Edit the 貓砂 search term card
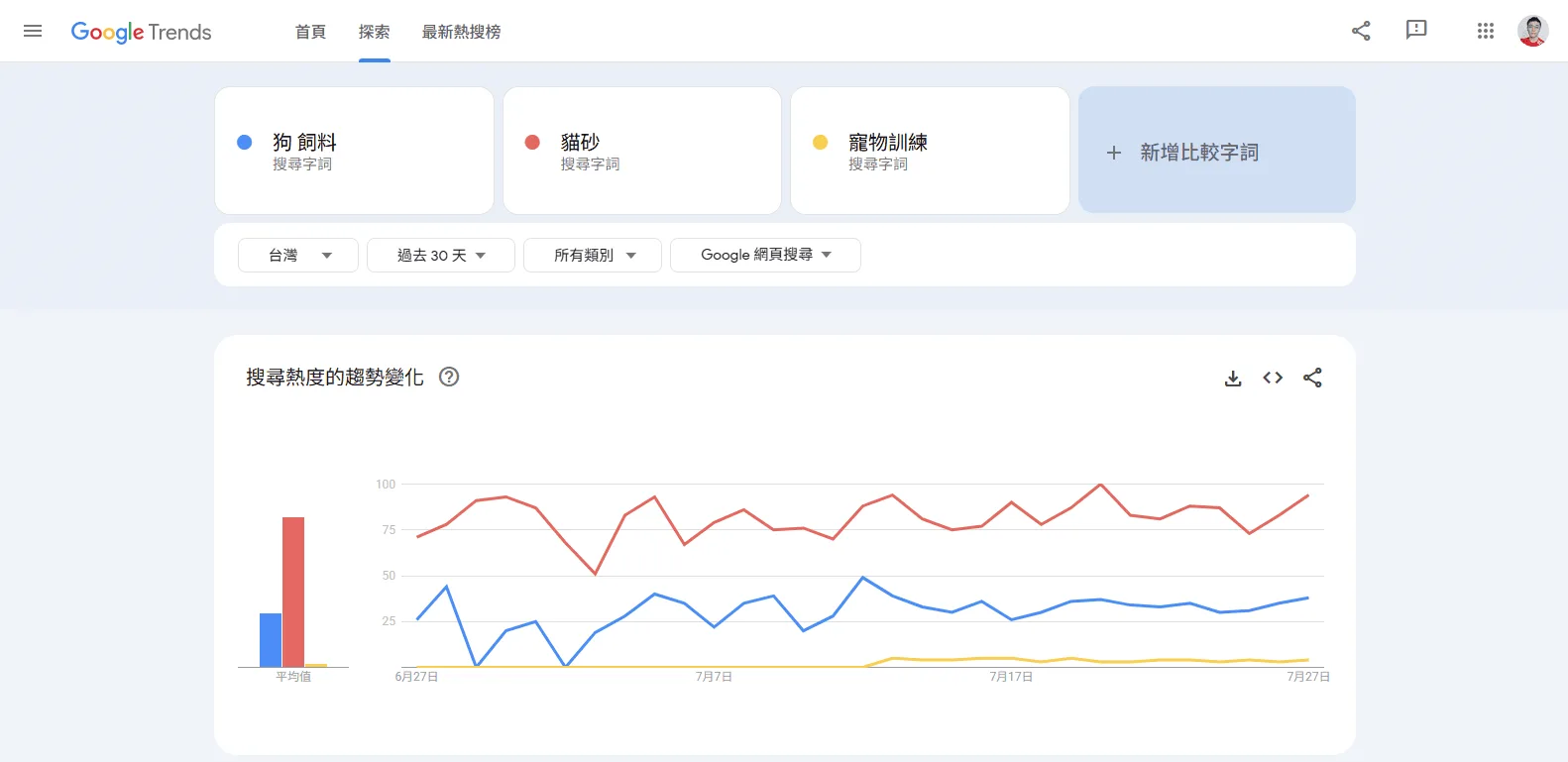 point(642,151)
